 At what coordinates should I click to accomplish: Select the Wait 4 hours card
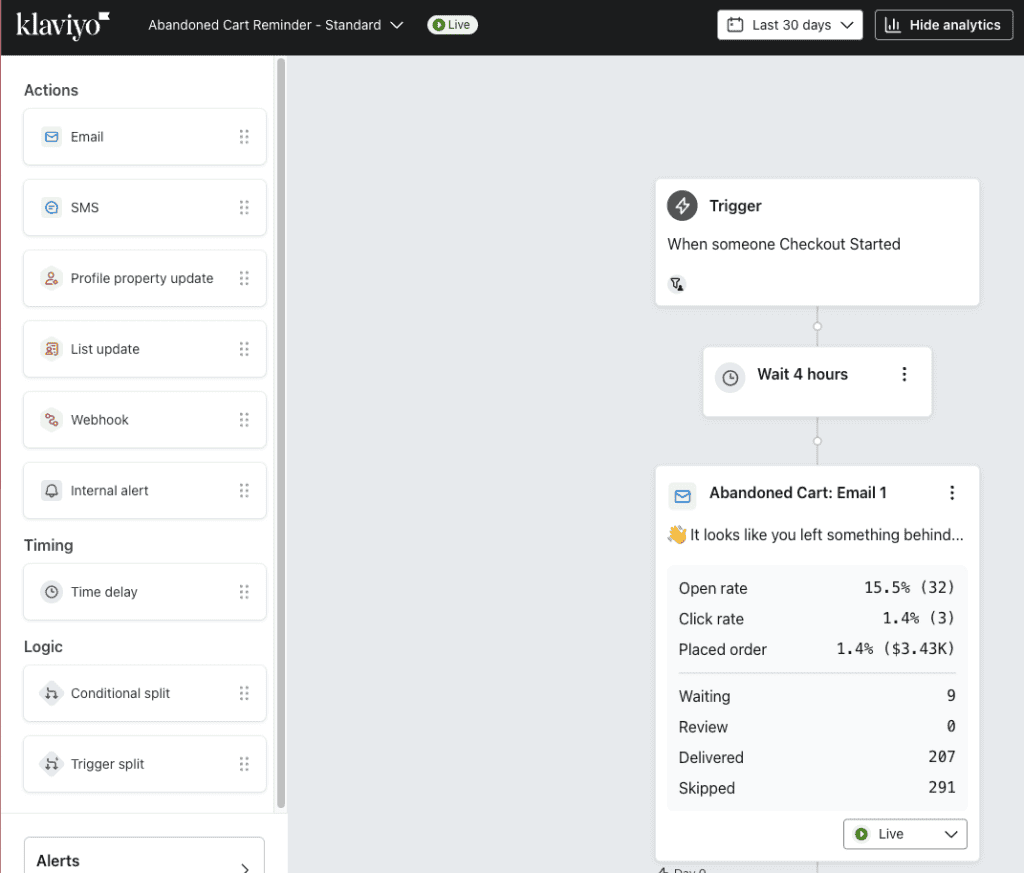click(x=817, y=382)
